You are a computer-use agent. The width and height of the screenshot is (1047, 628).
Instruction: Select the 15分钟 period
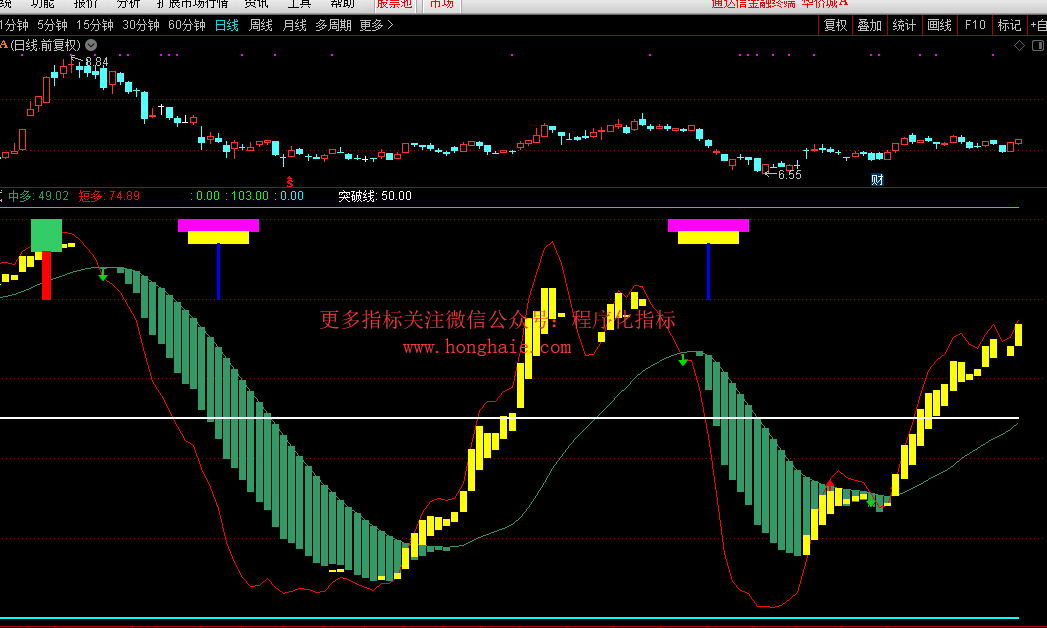(x=95, y=25)
